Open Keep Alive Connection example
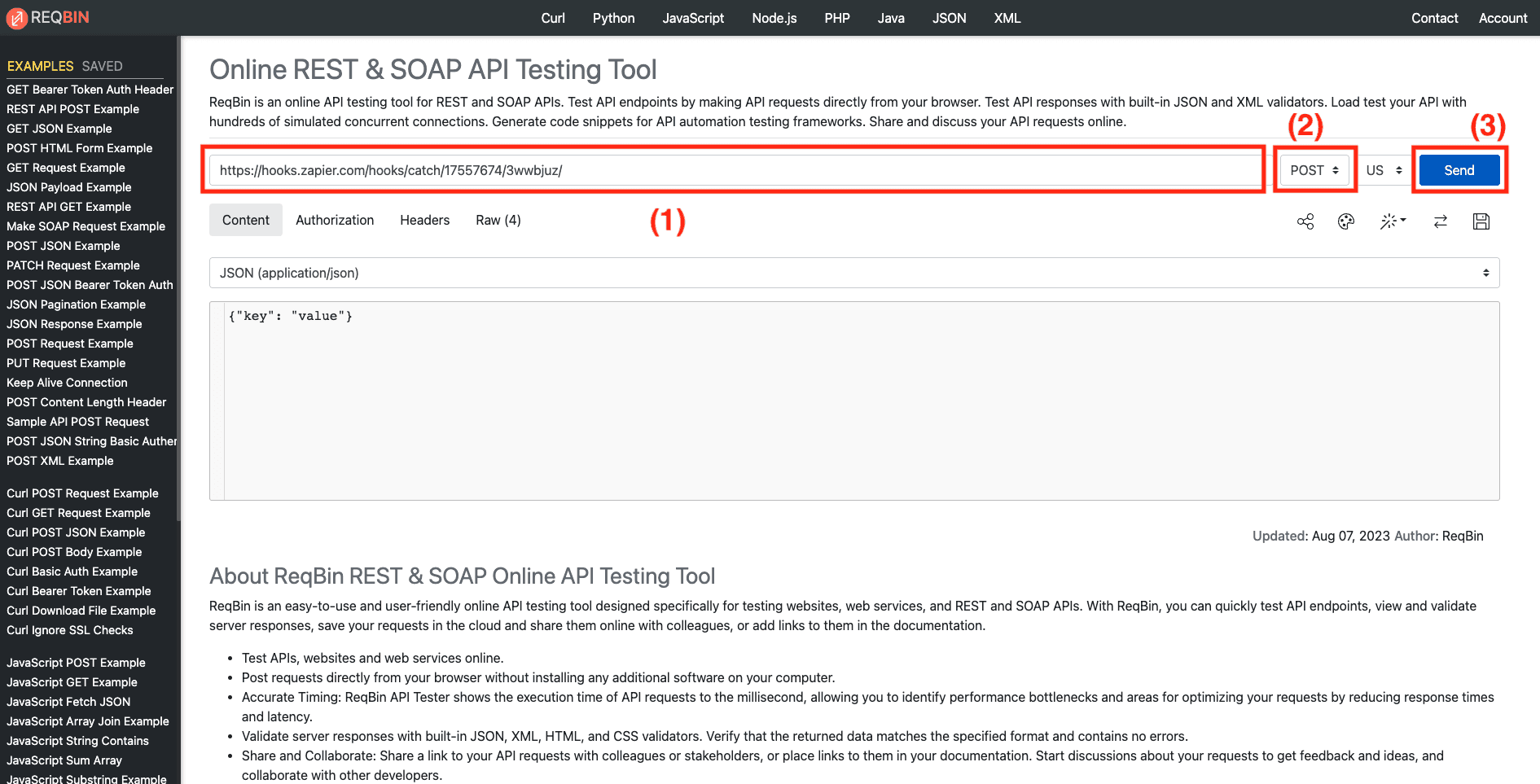Viewport: 1540px width, 784px height. pyautogui.click(x=68, y=383)
